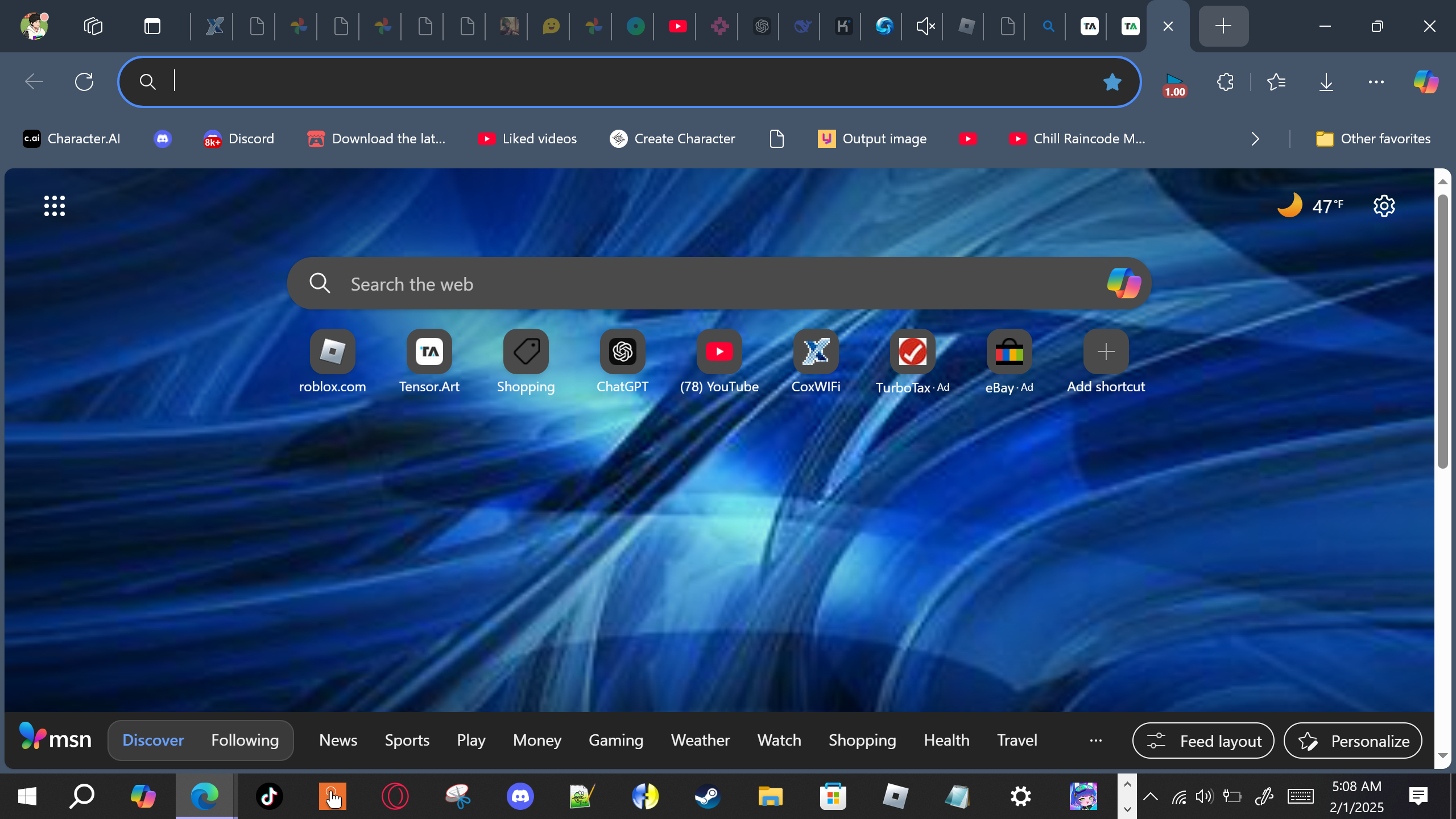The height and width of the screenshot is (819, 1456).
Task: Open Downloads arrow icon in toolbar
Action: pyautogui.click(x=1326, y=82)
